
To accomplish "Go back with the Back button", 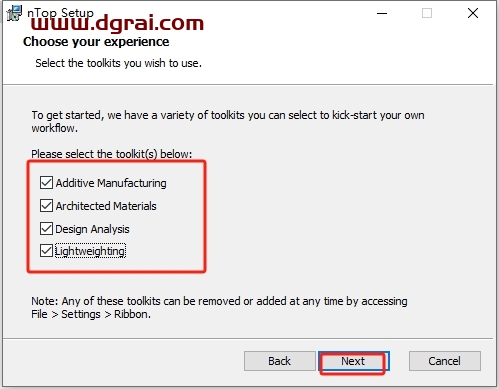I will tap(280, 361).
